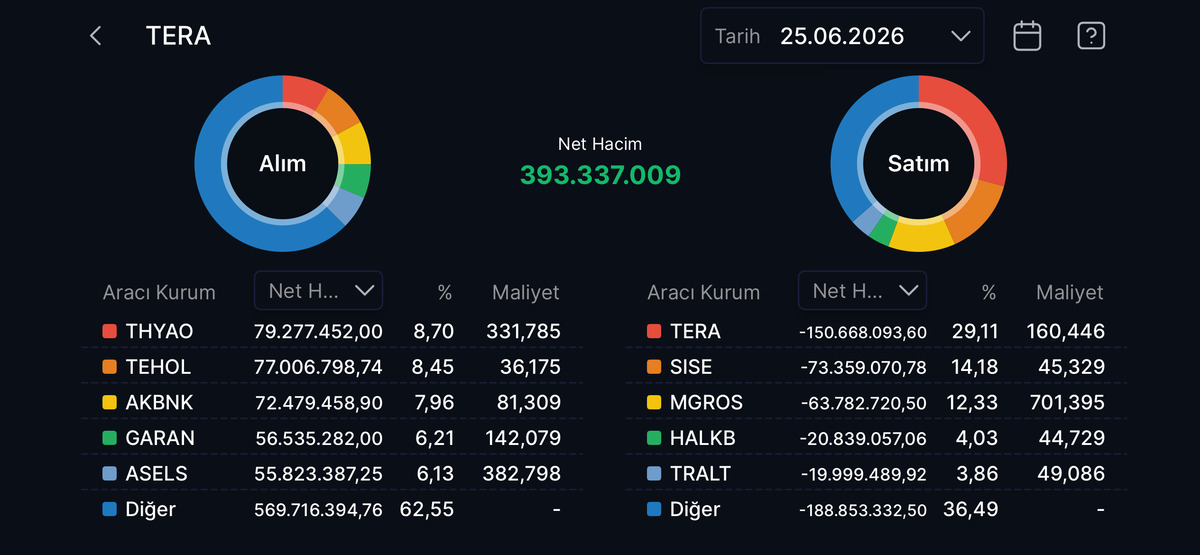Click the Satım donut chart center

point(918,163)
